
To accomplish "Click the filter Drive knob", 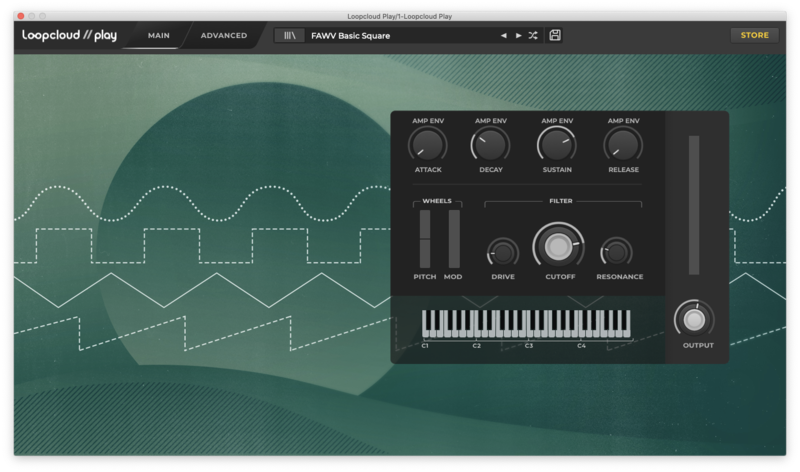I will point(503,252).
